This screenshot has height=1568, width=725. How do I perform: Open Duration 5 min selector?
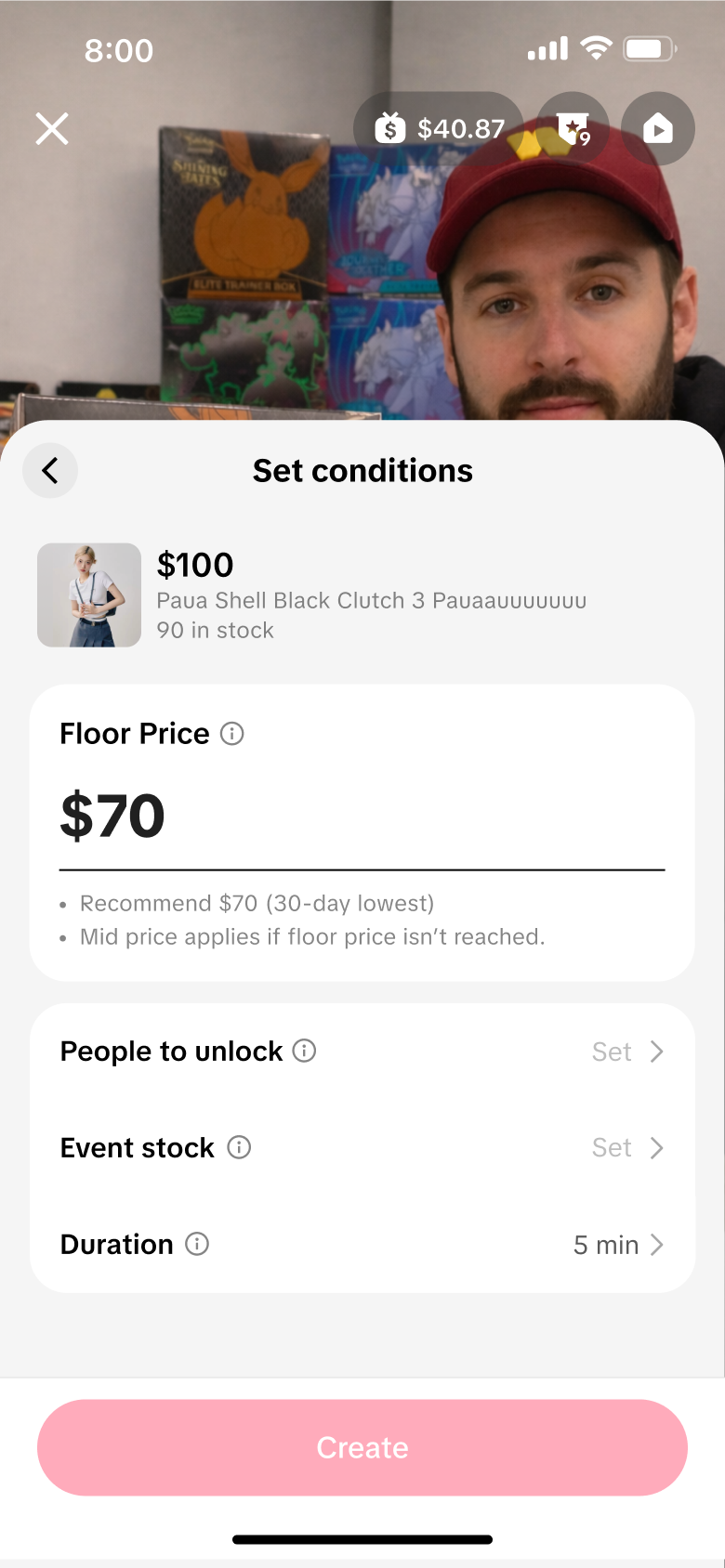pos(619,1245)
